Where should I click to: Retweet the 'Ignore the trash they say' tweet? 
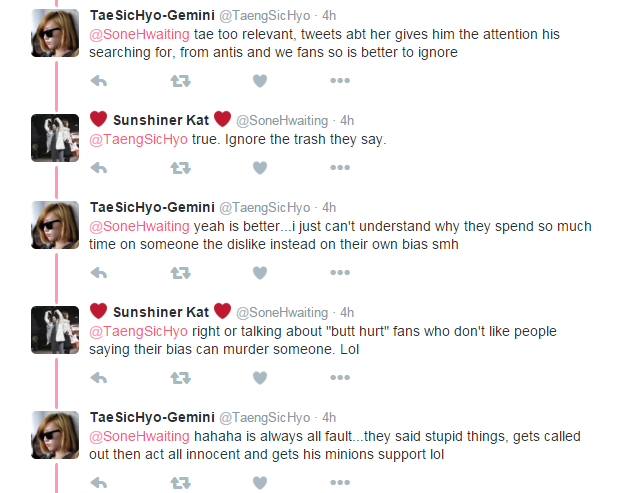(x=180, y=167)
